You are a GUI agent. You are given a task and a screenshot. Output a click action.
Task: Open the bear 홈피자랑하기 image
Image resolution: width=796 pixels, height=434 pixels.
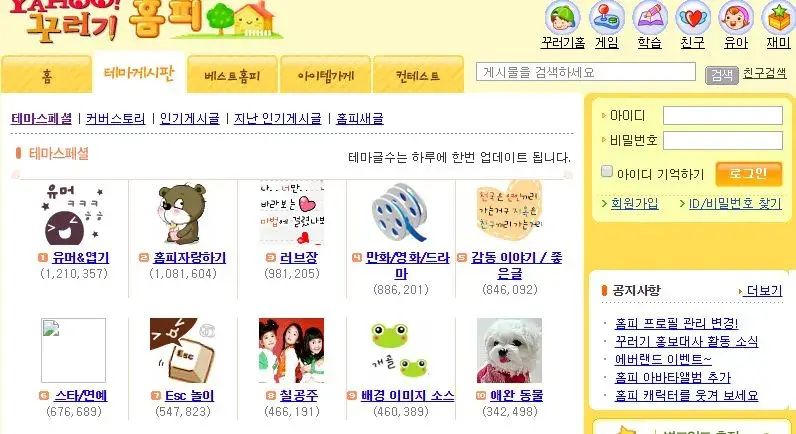coord(183,213)
